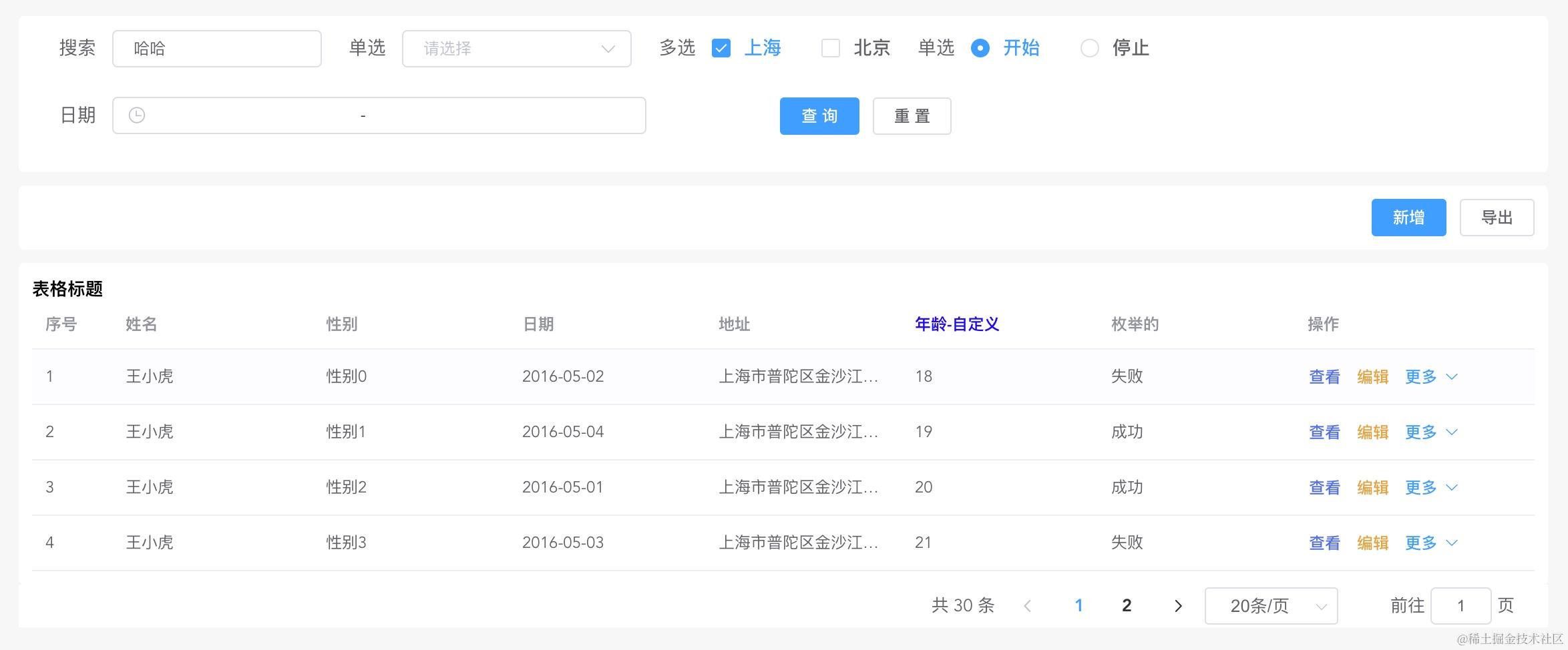Go to page 2 in pagination
Viewport: 1568px width, 650px height.
[1127, 605]
